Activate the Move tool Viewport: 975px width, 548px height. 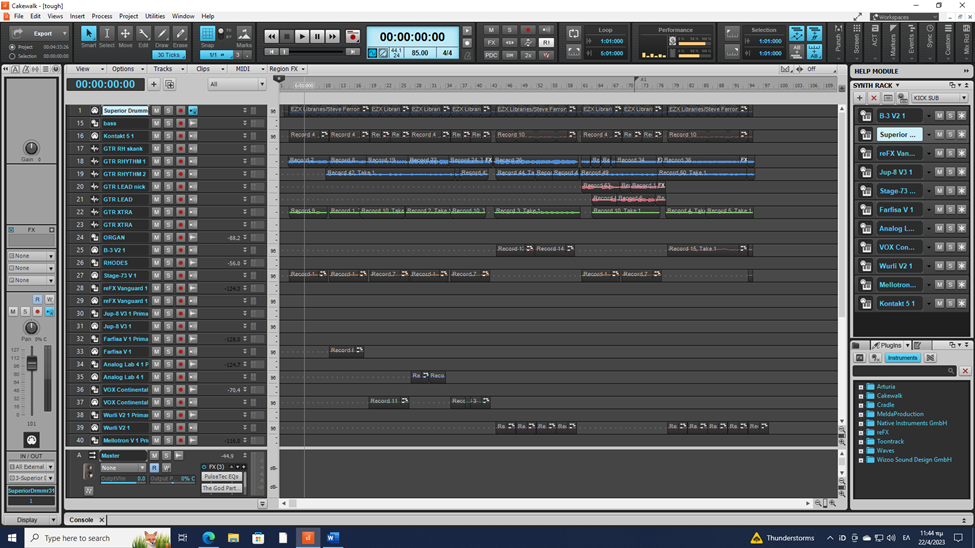[125, 34]
